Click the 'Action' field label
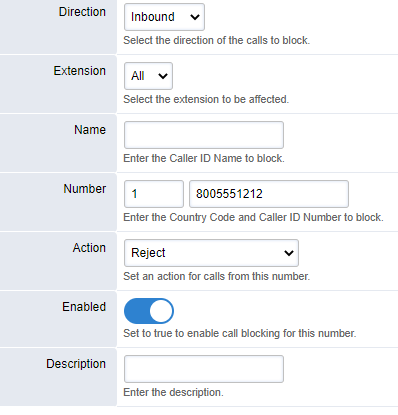398x415 pixels. pyautogui.click(x=89, y=248)
